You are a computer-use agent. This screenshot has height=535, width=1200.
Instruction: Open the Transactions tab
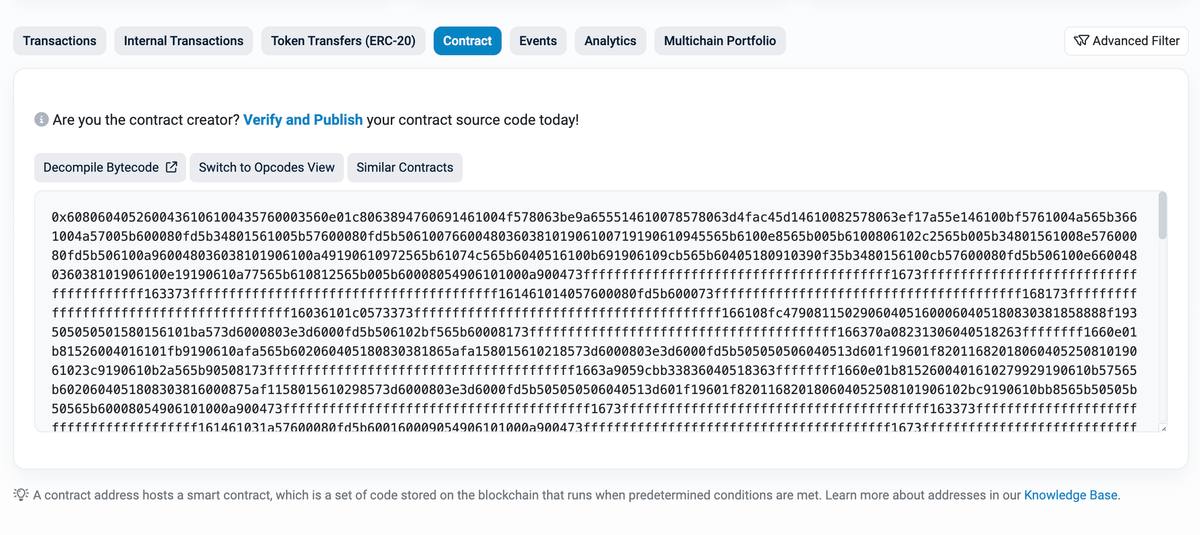(x=60, y=41)
